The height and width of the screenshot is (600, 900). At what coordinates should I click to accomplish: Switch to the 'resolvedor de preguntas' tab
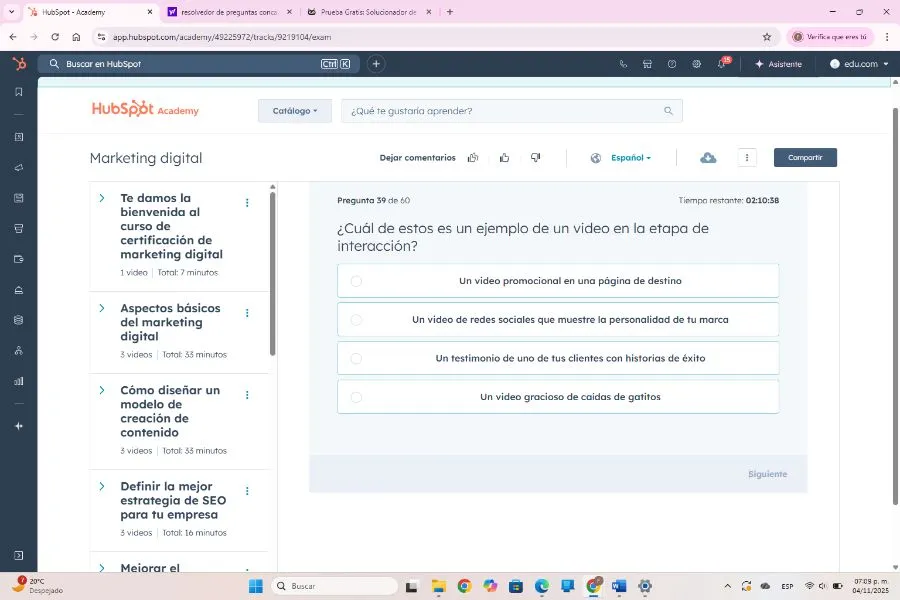tap(229, 12)
